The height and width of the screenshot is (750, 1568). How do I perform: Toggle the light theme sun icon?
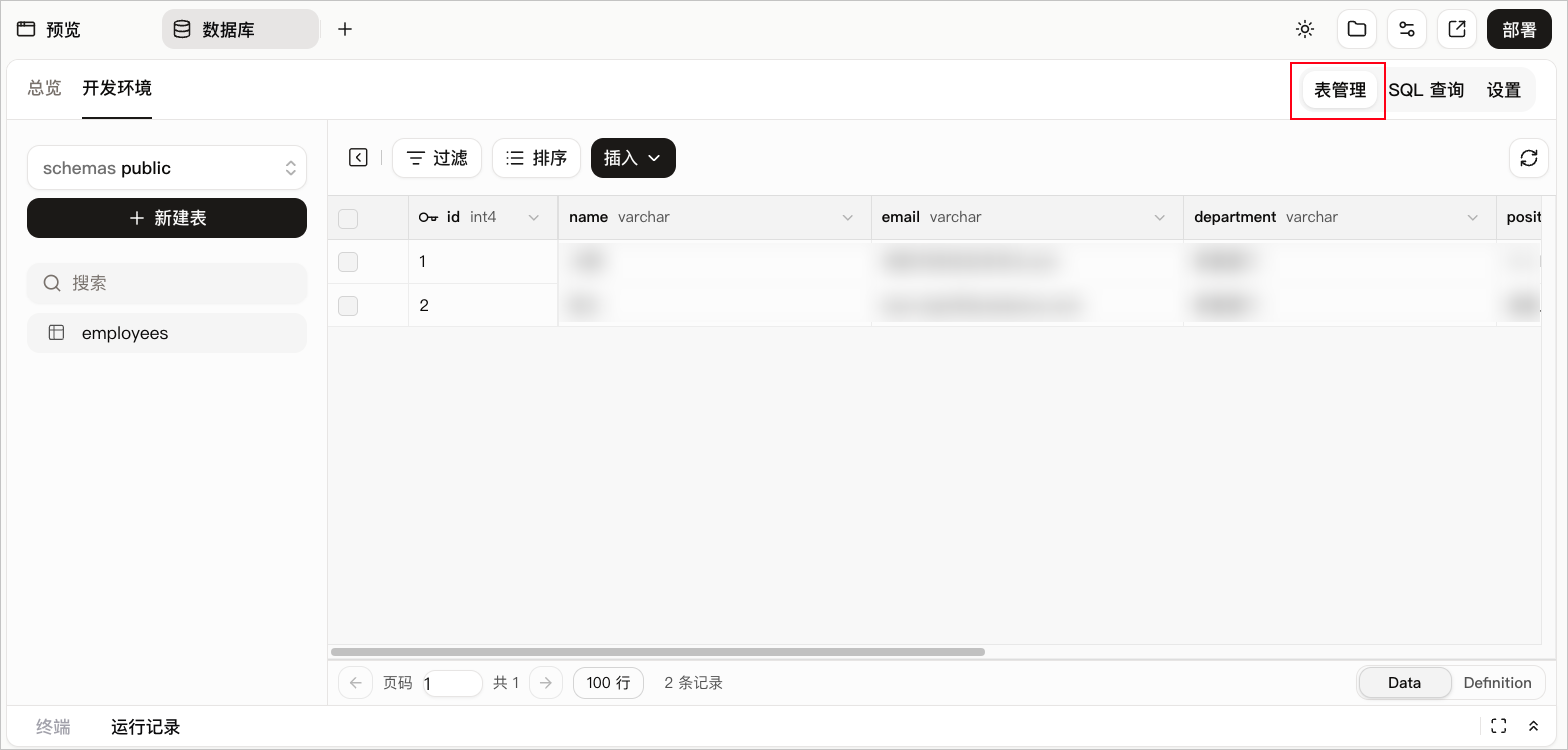click(x=1305, y=29)
